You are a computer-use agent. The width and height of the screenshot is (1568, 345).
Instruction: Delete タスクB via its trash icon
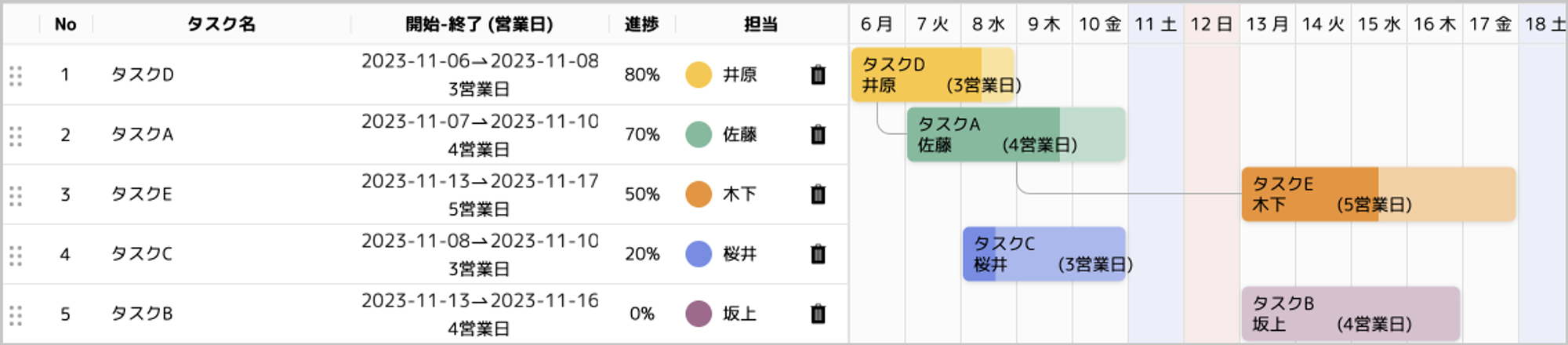(818, 314)
